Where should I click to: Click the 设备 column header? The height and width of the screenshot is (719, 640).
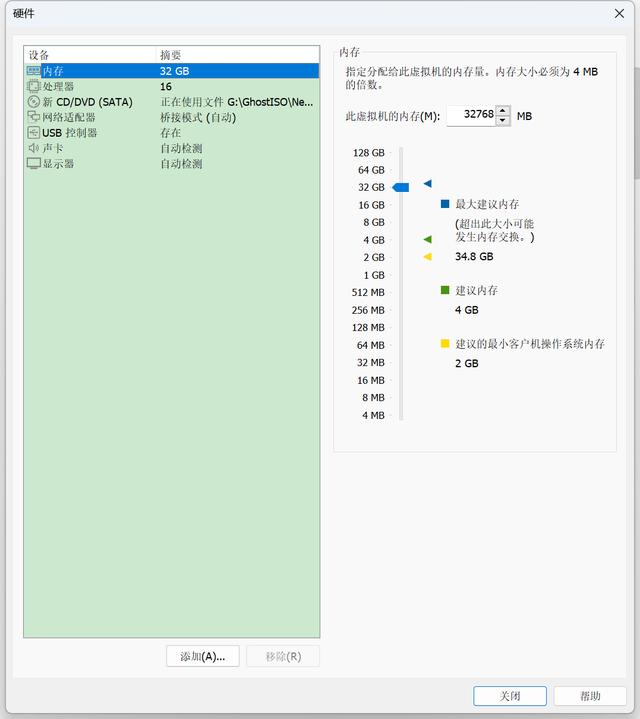(90, 55)
